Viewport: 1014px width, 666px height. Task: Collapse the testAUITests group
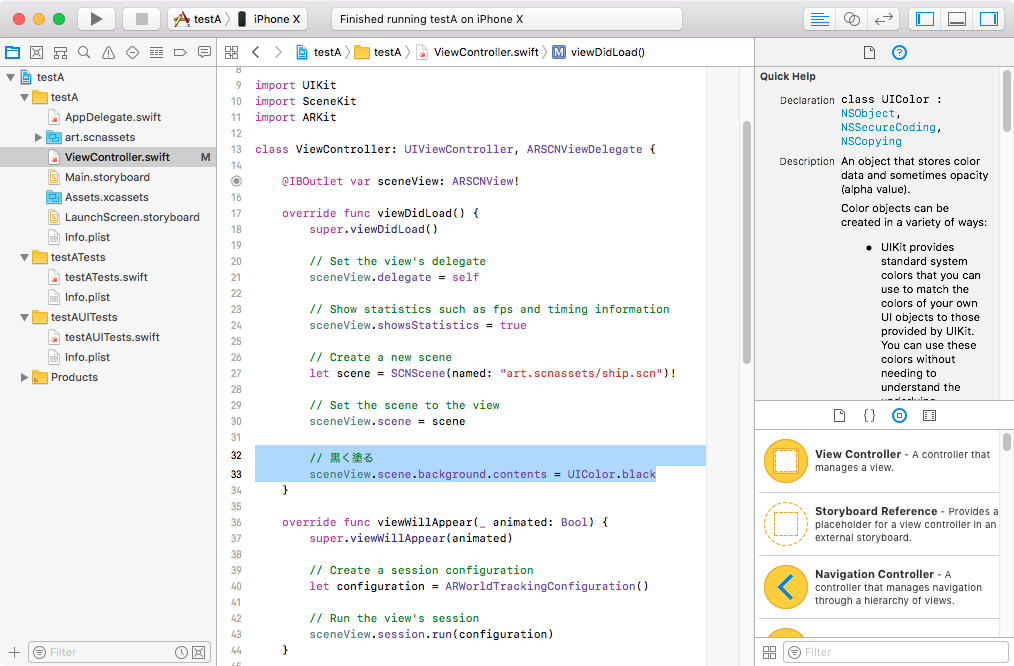pyautogui.click(x=24, y=317)
